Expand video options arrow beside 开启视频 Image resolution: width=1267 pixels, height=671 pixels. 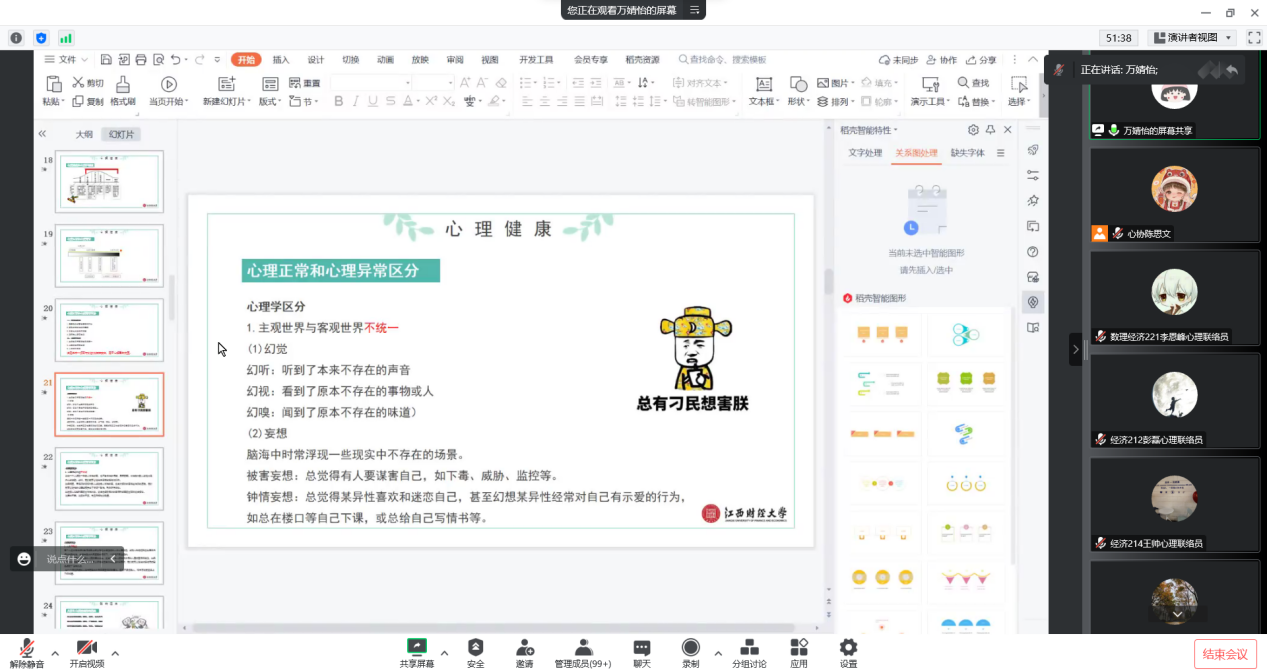[115, 654]
